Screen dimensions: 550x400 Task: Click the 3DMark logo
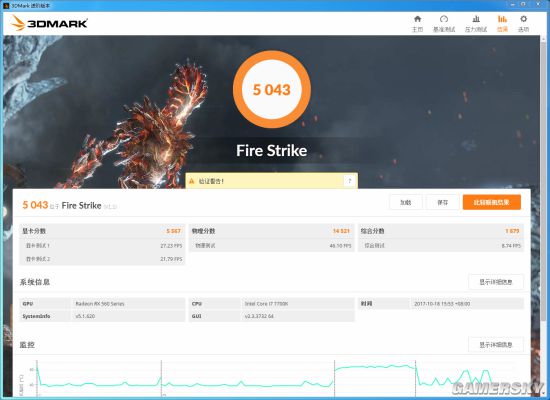pos(49,24)
